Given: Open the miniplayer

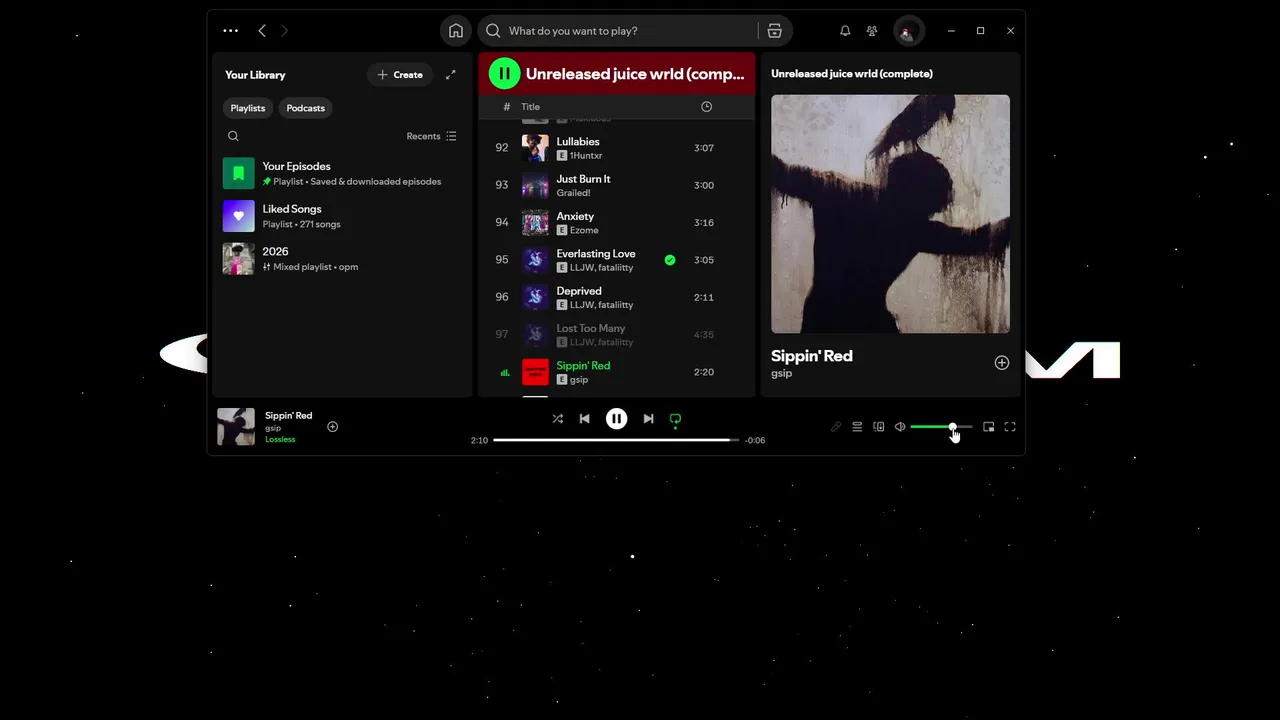Looking at the screenshot, I should [989, 427].
